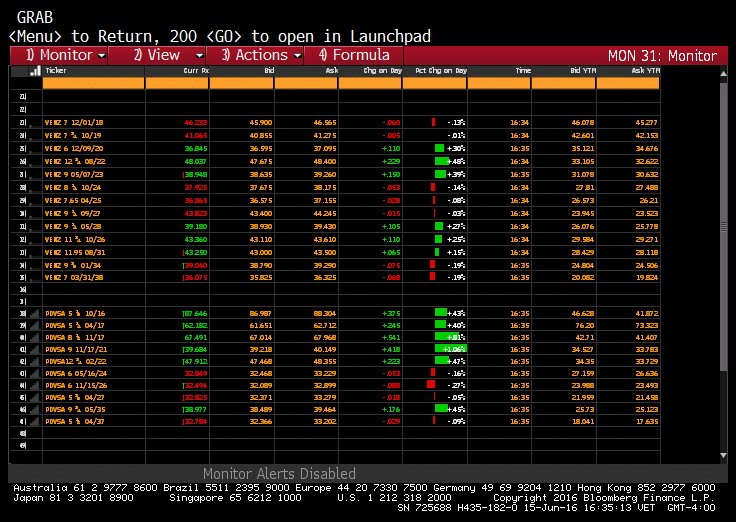The width and height of the screenshot is (736, 522).
Task: Select the VENZ 12 08/22 ticker row
Action: pyautogui.click(x=75, y=161)
